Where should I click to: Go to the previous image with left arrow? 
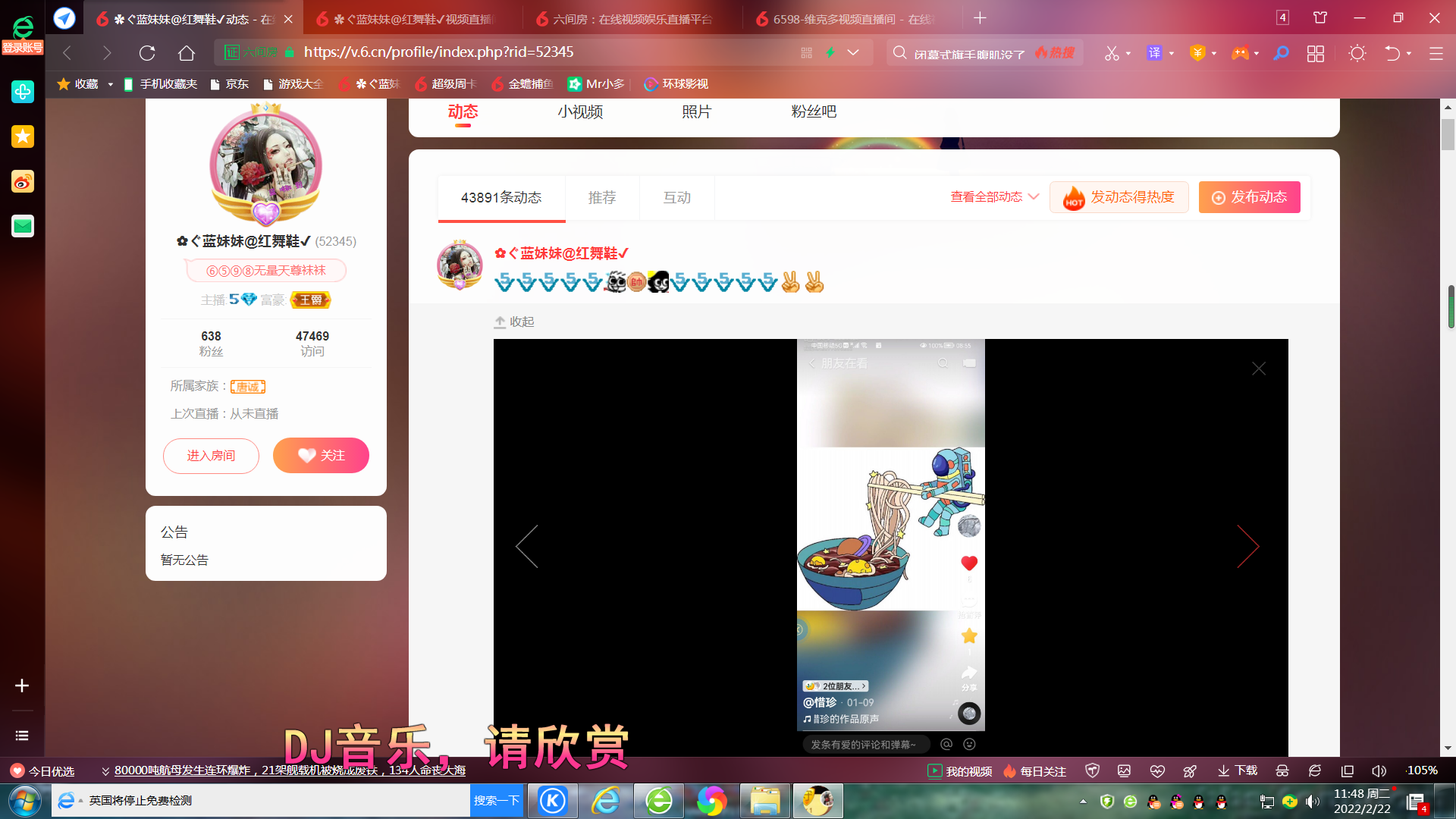(526, 547)
